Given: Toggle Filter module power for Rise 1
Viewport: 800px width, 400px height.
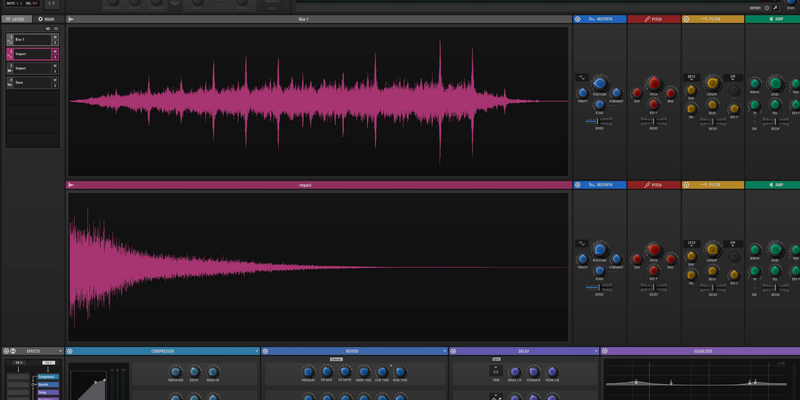Looking at the screenshot, I should click(687, 19).
